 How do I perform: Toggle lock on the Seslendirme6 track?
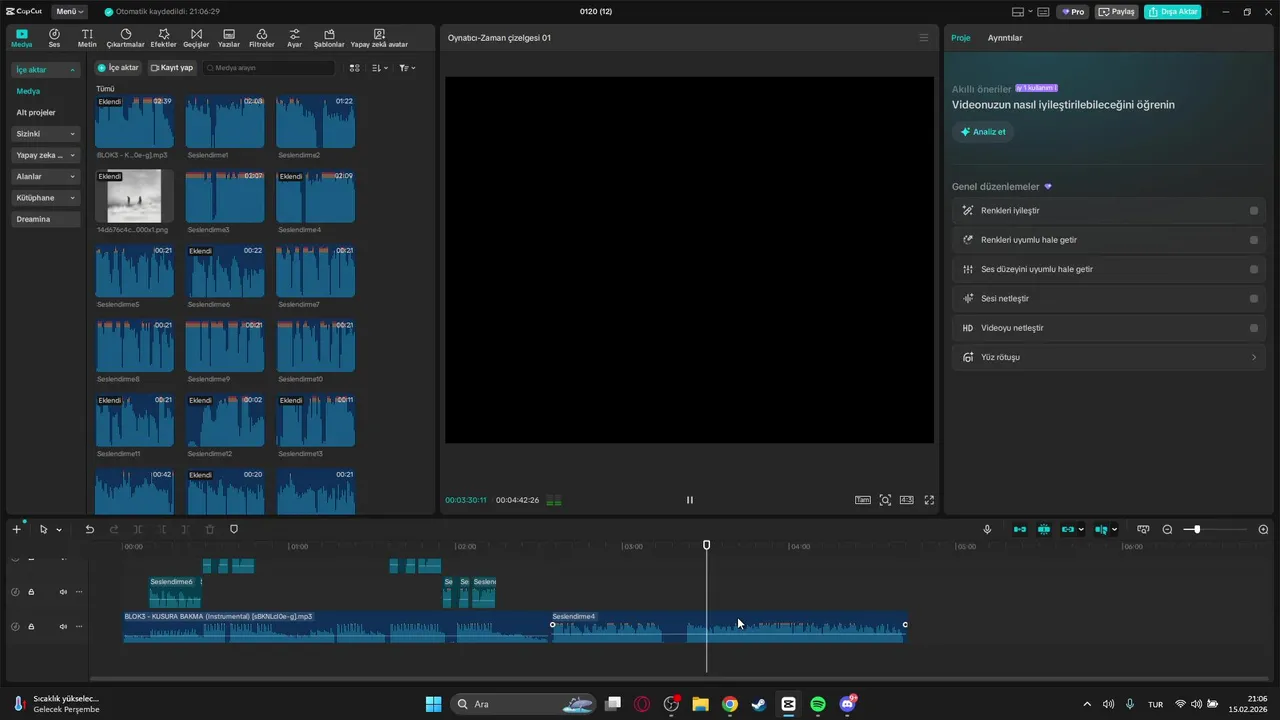(x=31, y=592)
